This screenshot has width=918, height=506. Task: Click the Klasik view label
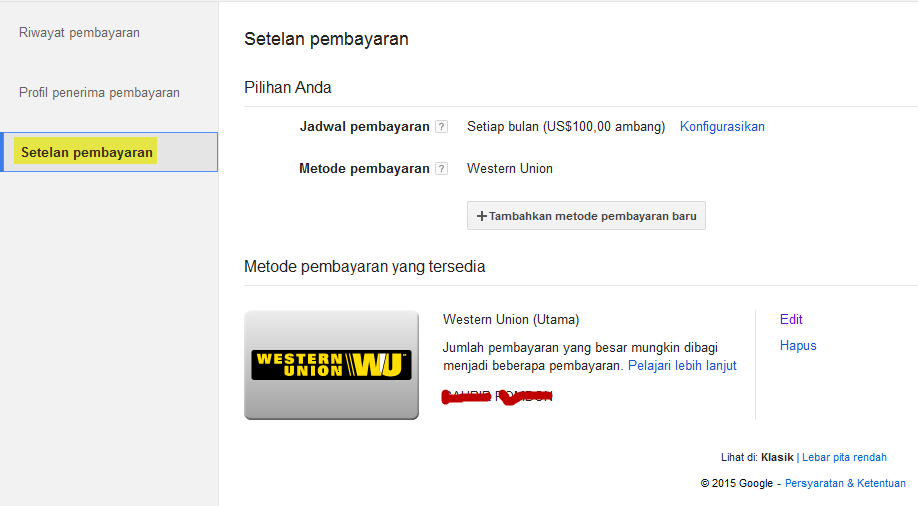point(777,457)
